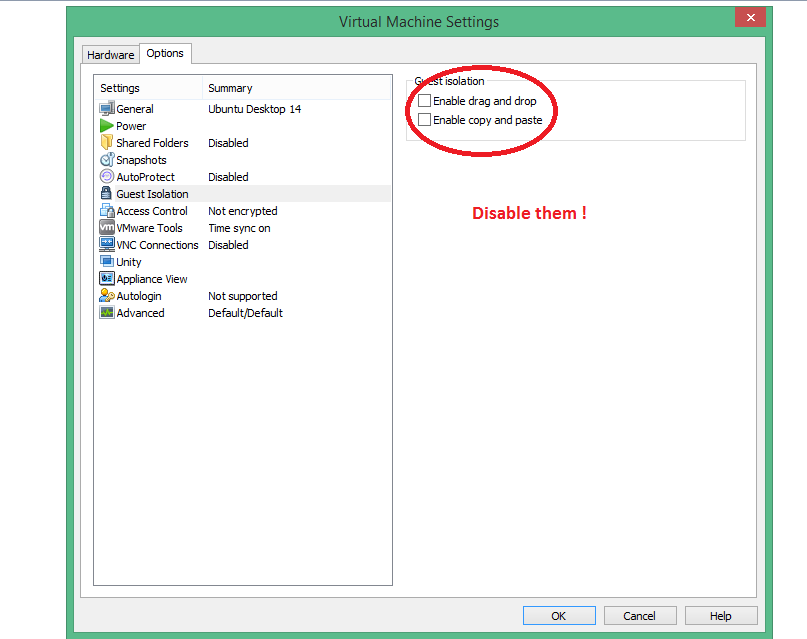The width and height of the screenshot is (807, 639).
Task: Select the Unity row label
Action: (129, 262)
